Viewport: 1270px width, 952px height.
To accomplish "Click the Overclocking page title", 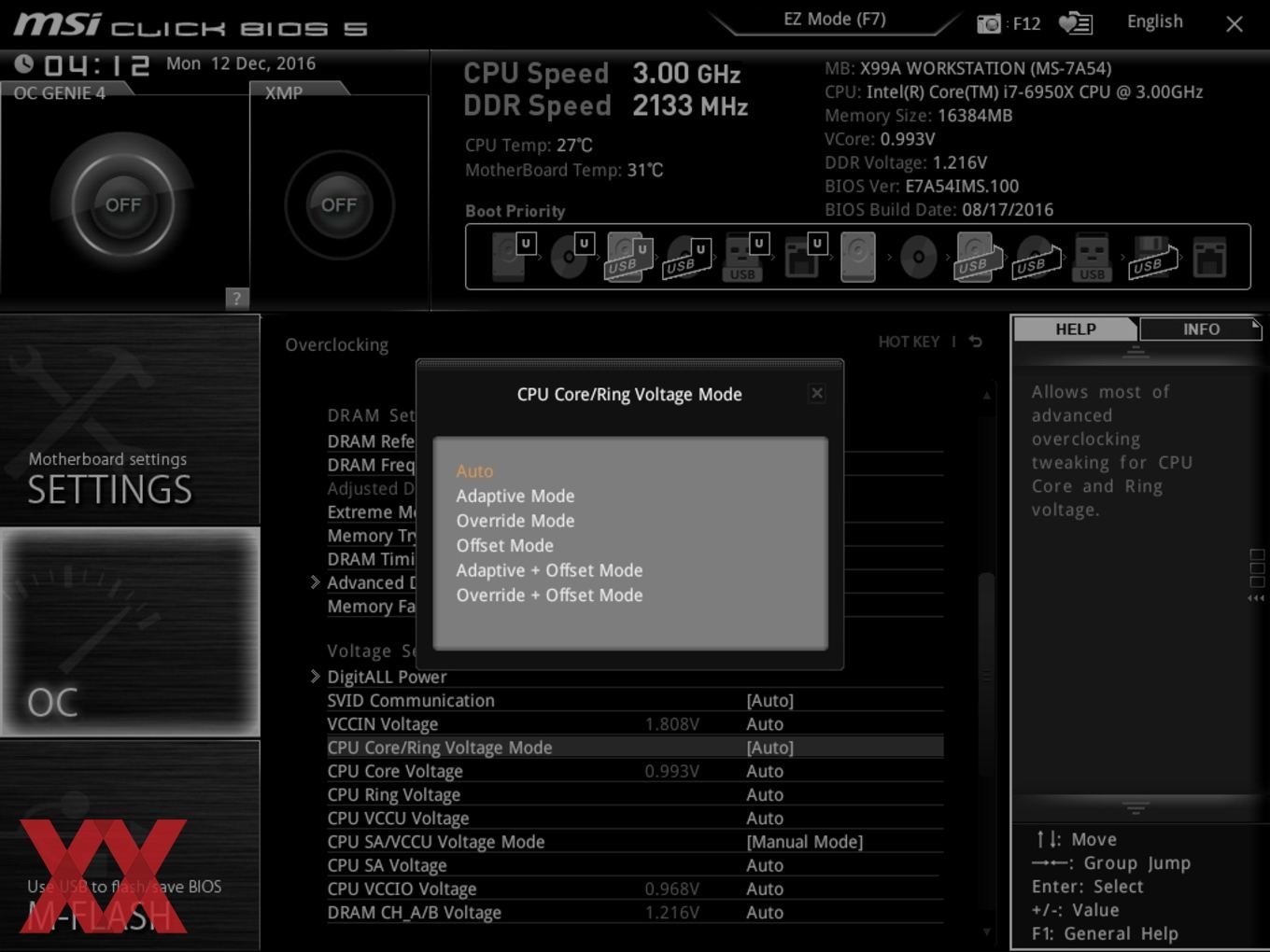I will click(x=337, y=344).
